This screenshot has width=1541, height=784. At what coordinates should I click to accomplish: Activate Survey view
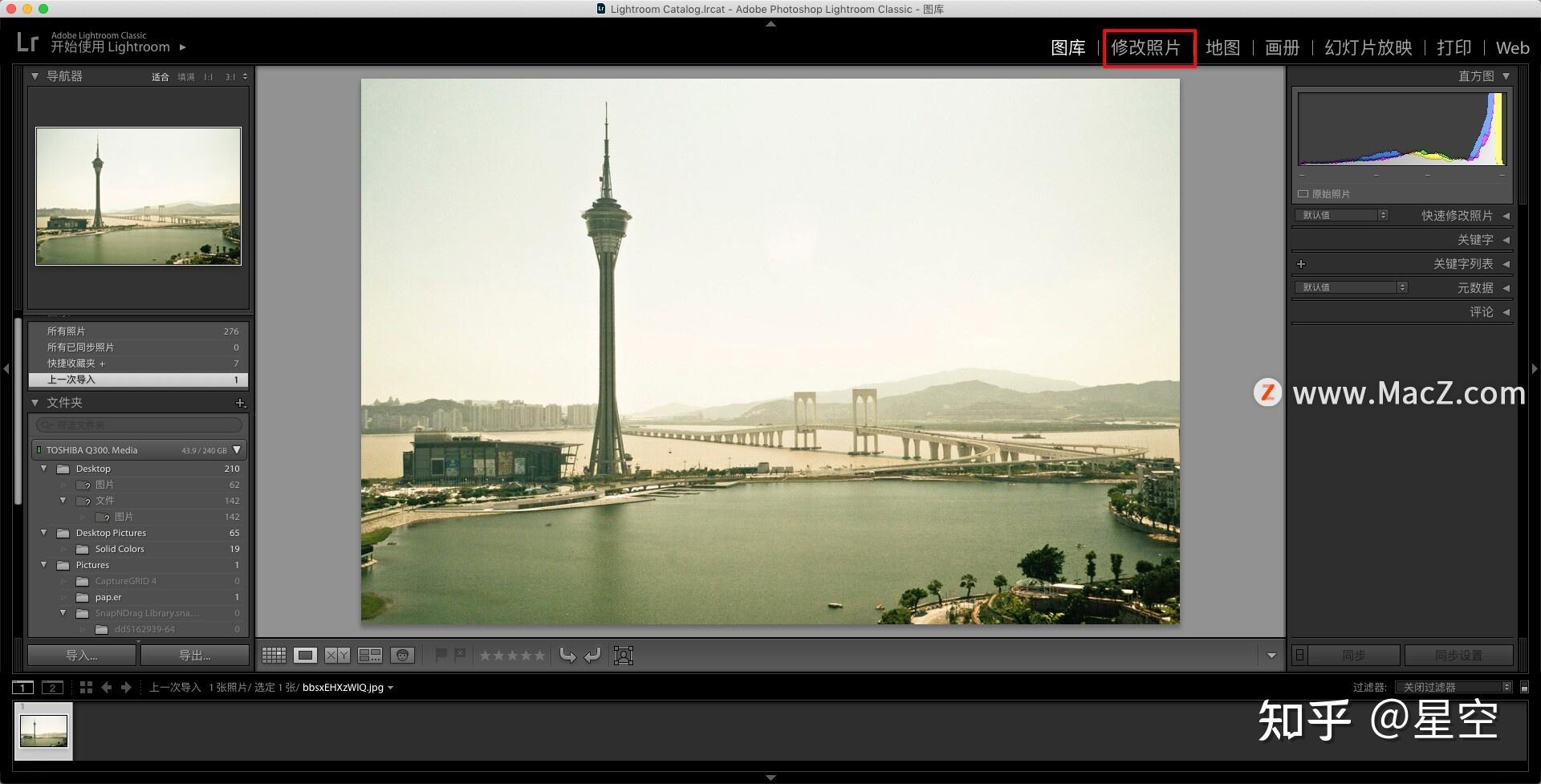click(x=370, y=655)
